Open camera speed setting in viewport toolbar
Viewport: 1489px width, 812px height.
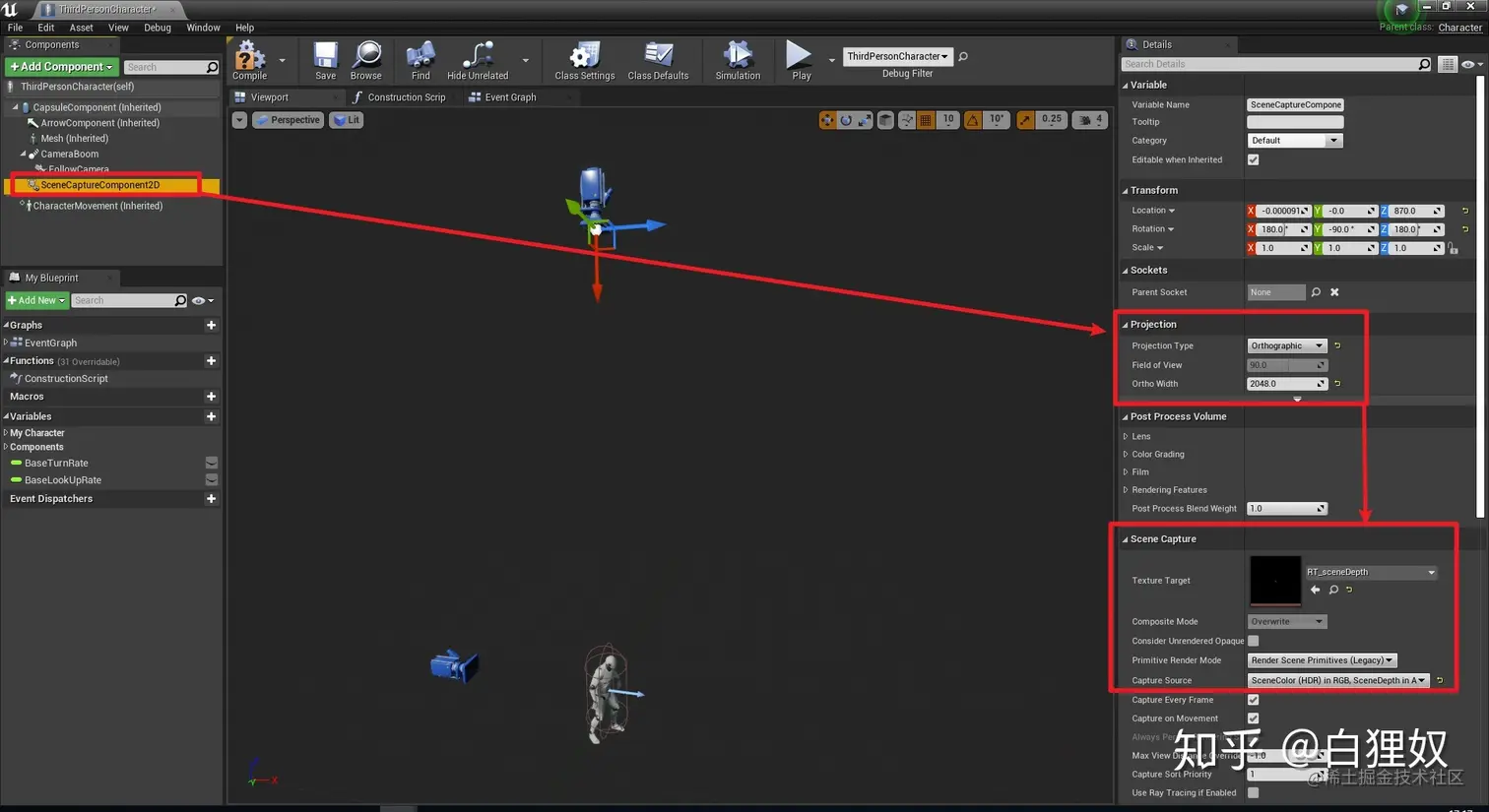point(1088,120)
